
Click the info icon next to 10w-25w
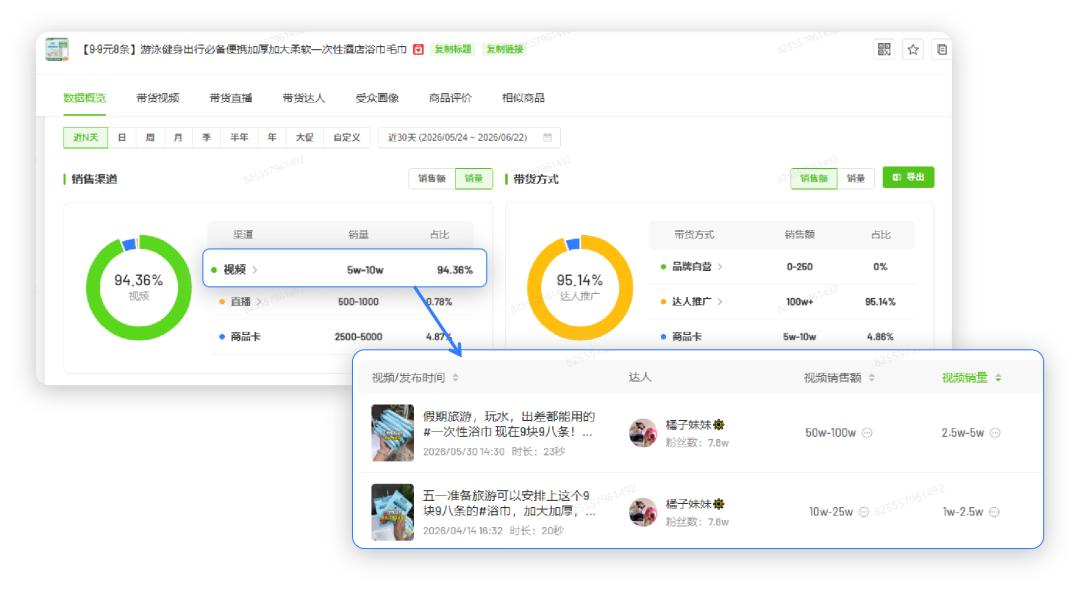(x=864, y=512)
